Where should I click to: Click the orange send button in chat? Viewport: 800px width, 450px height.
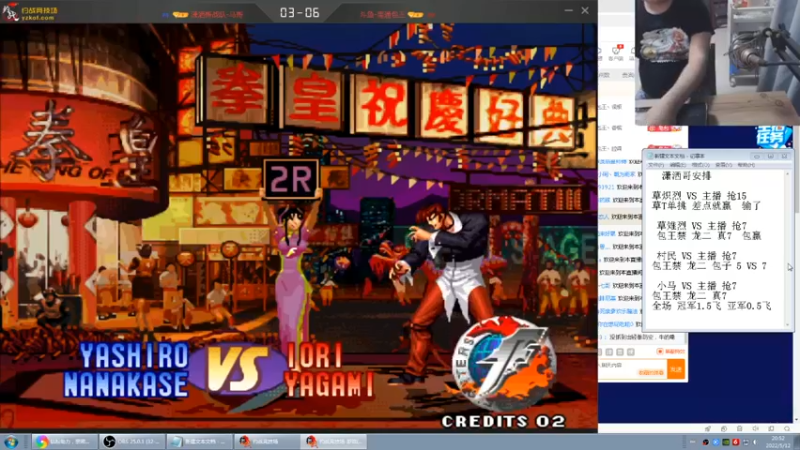pos(676,369)
